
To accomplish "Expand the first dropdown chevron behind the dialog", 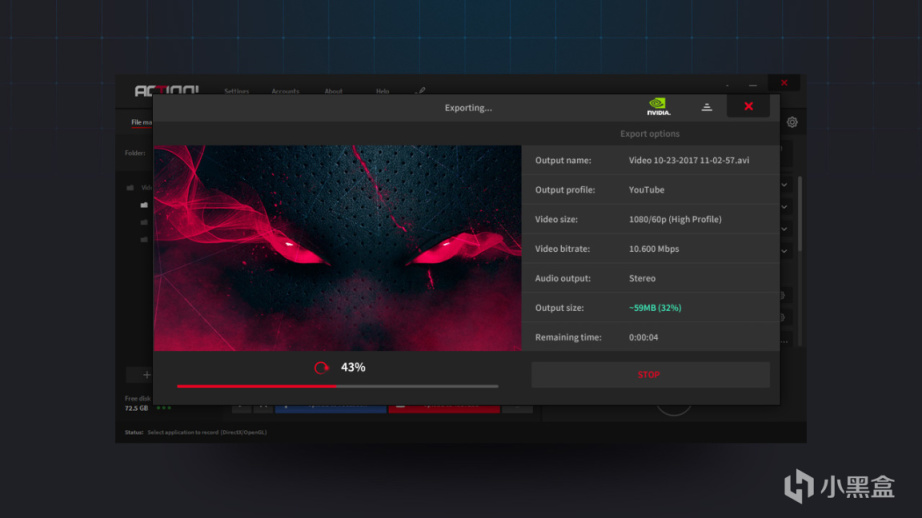I will pyautogui.click(x=784, y=185).
